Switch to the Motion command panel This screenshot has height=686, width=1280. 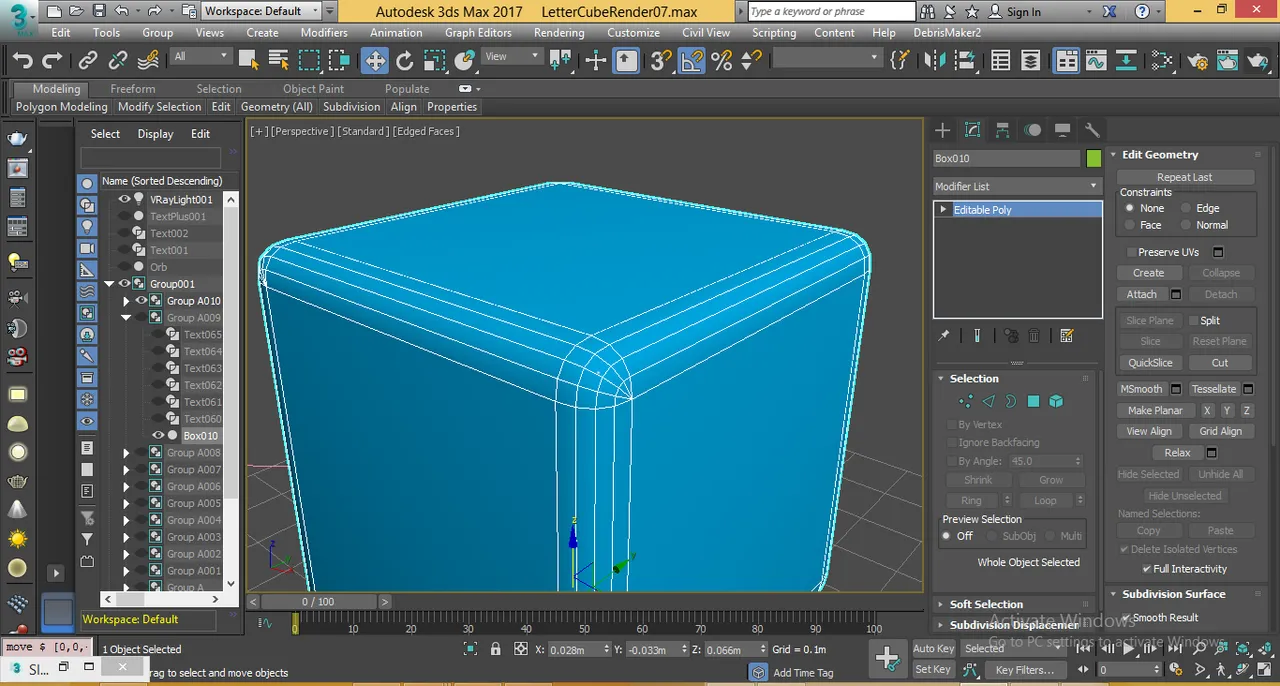tap(1032, 130)
